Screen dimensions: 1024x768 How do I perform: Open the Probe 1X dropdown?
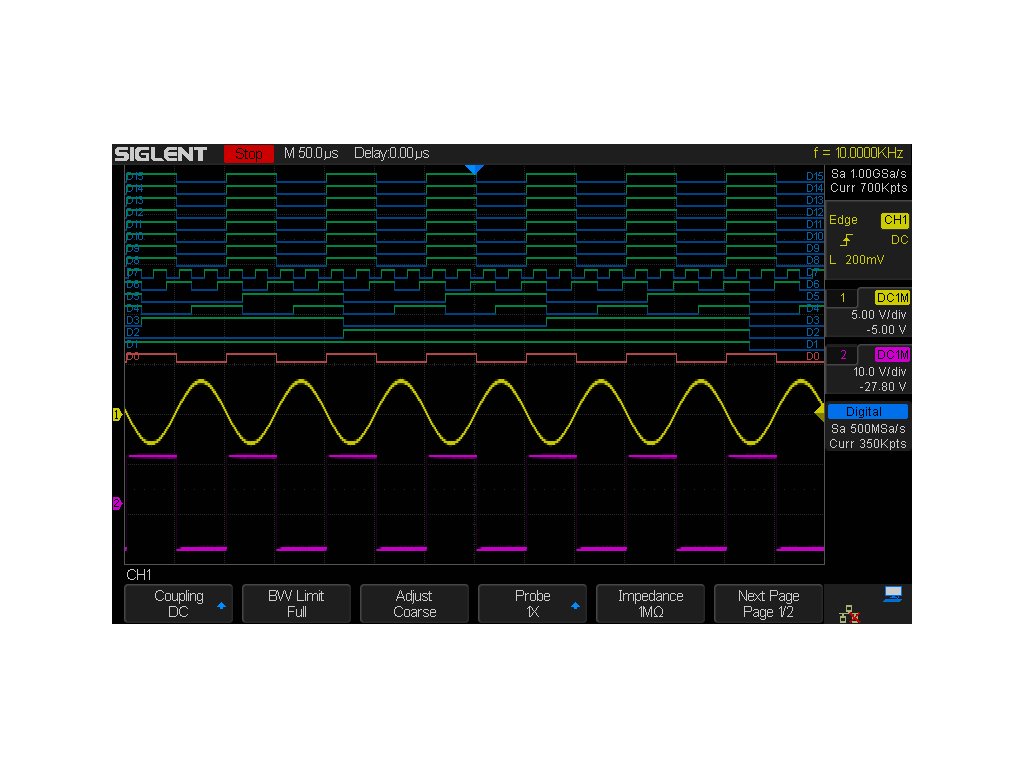pyautogui.click(x=532, y=603)
